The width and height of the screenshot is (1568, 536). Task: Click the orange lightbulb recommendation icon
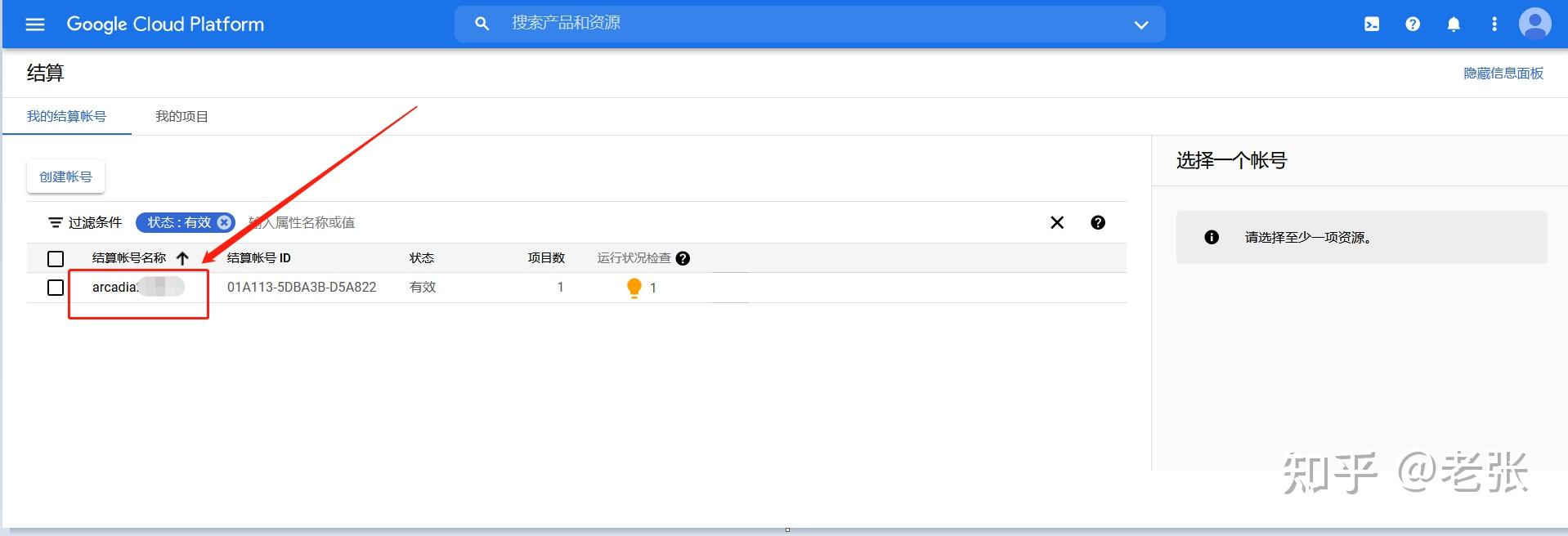click(634, 288)
